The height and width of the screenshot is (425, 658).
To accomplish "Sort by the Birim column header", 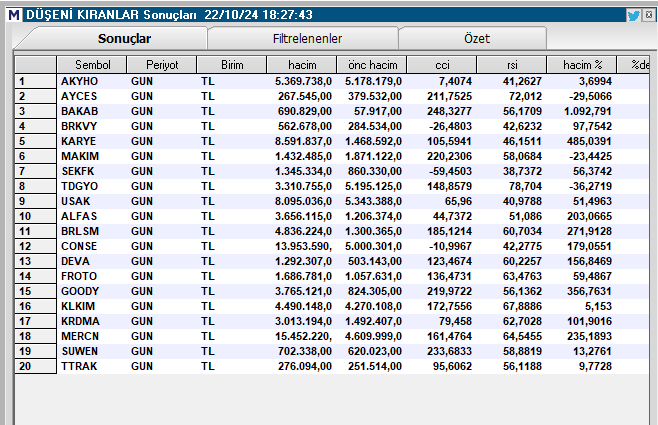I will tap(232, 65).
